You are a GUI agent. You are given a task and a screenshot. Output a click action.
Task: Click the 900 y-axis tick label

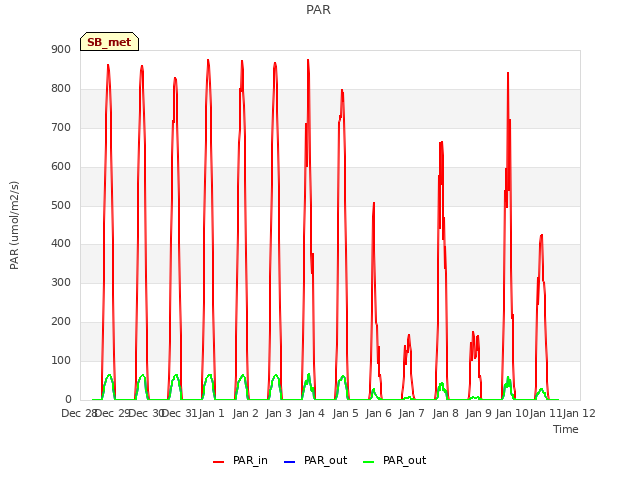[x=61, y=50]
